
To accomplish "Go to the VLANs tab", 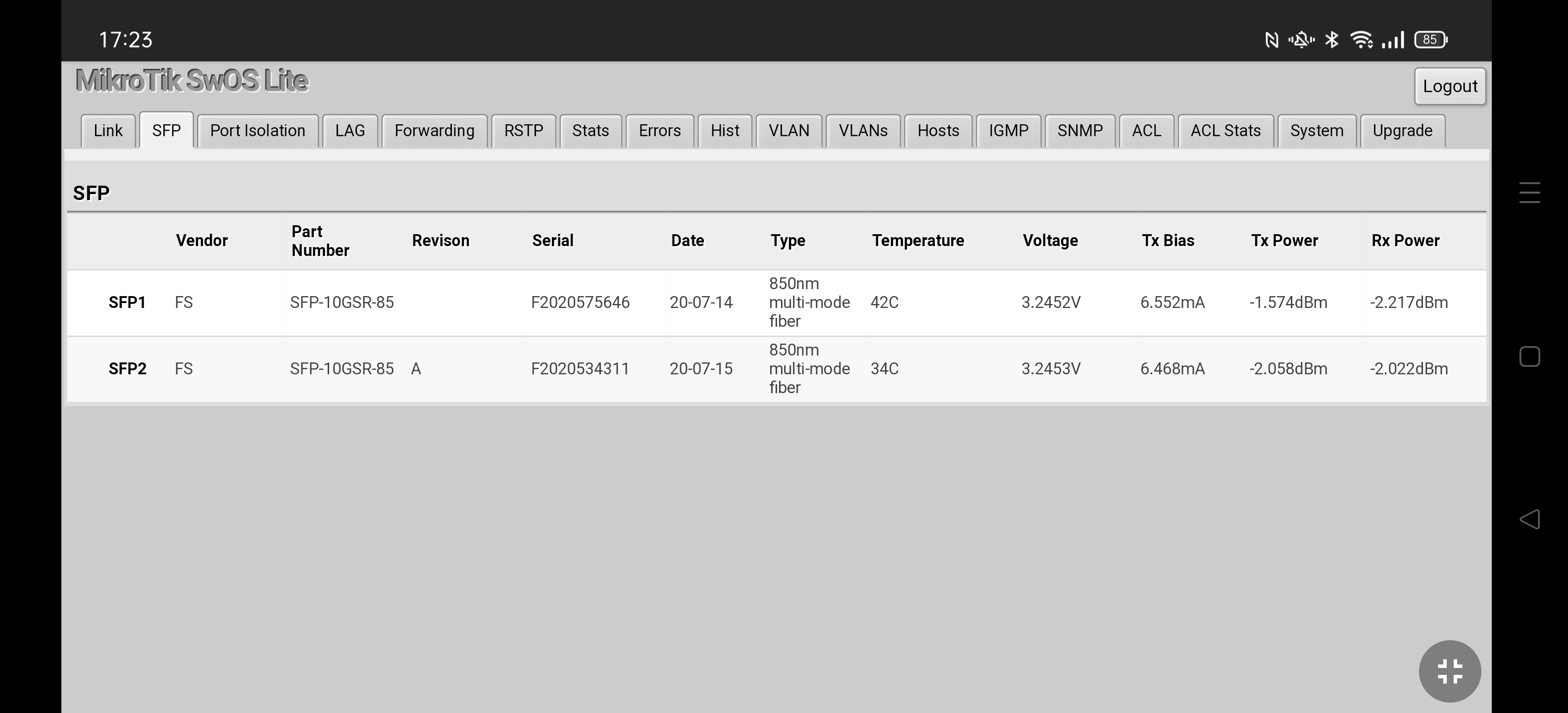I will pos(863,131).
